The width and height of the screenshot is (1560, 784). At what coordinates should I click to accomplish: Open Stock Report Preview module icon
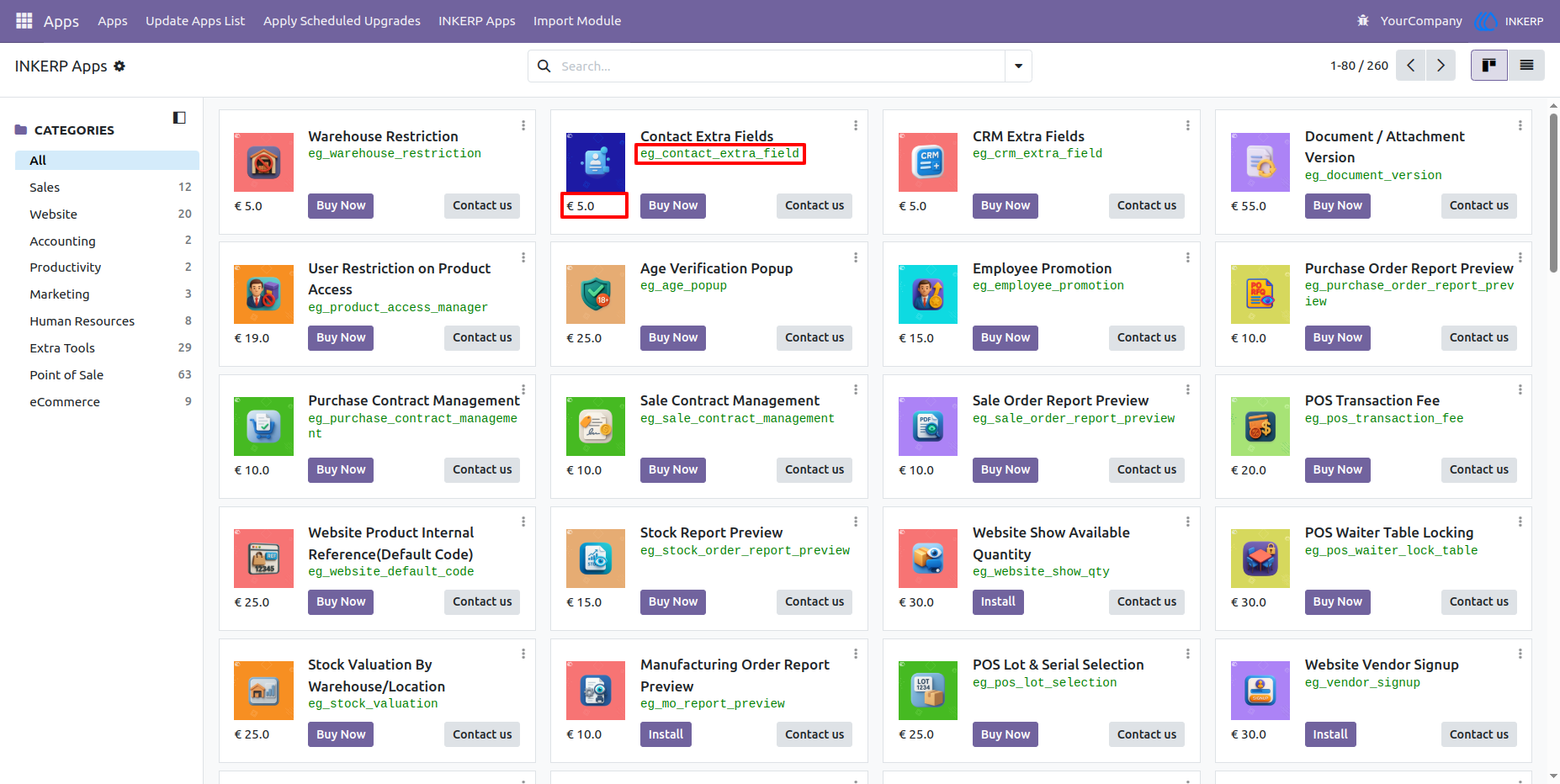pyautogui.click(x=596, y=559)
